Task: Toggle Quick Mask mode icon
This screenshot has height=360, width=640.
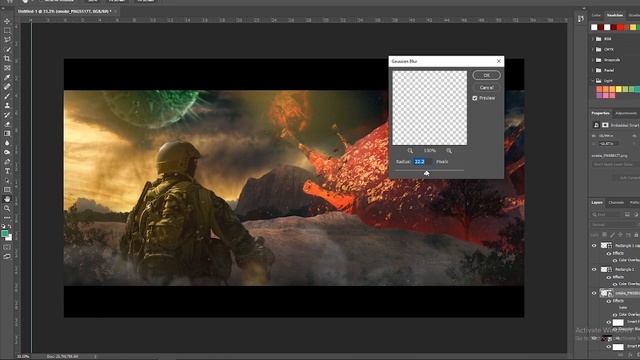Action: tap(7, 247)
